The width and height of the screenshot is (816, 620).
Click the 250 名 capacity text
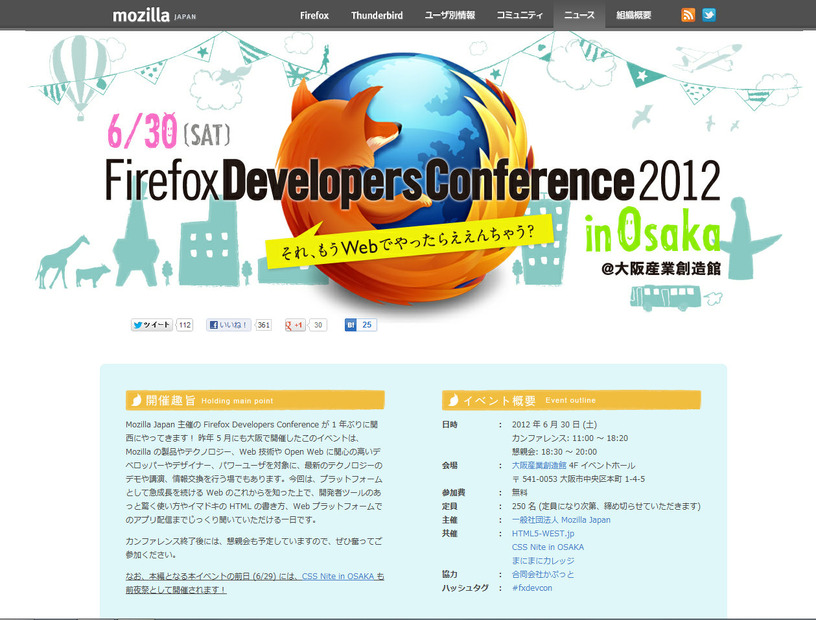[x=606, y=505]
